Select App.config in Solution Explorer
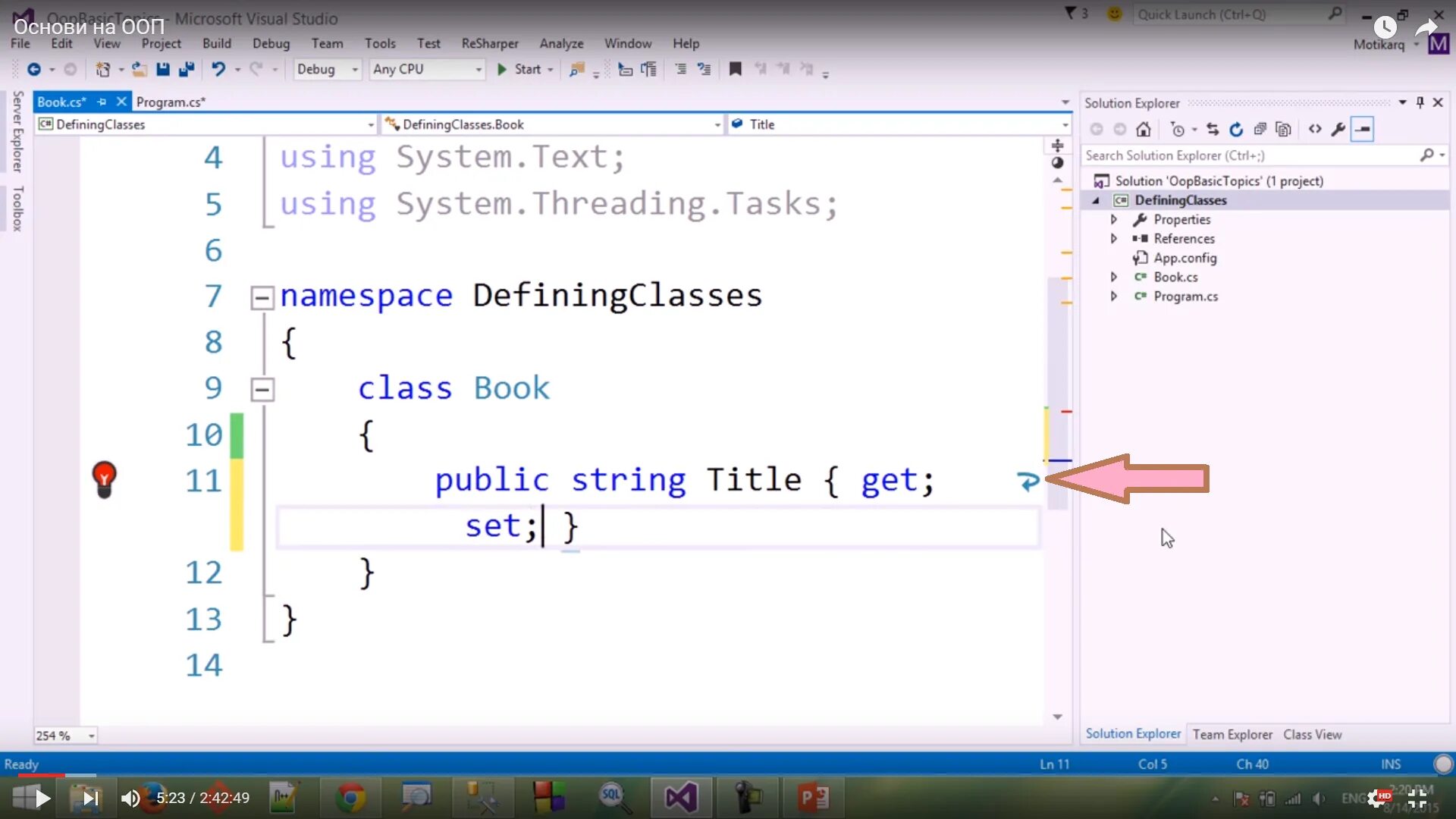The width and height of the screenshot is (1456, 819). click(x=1185, y=258)
